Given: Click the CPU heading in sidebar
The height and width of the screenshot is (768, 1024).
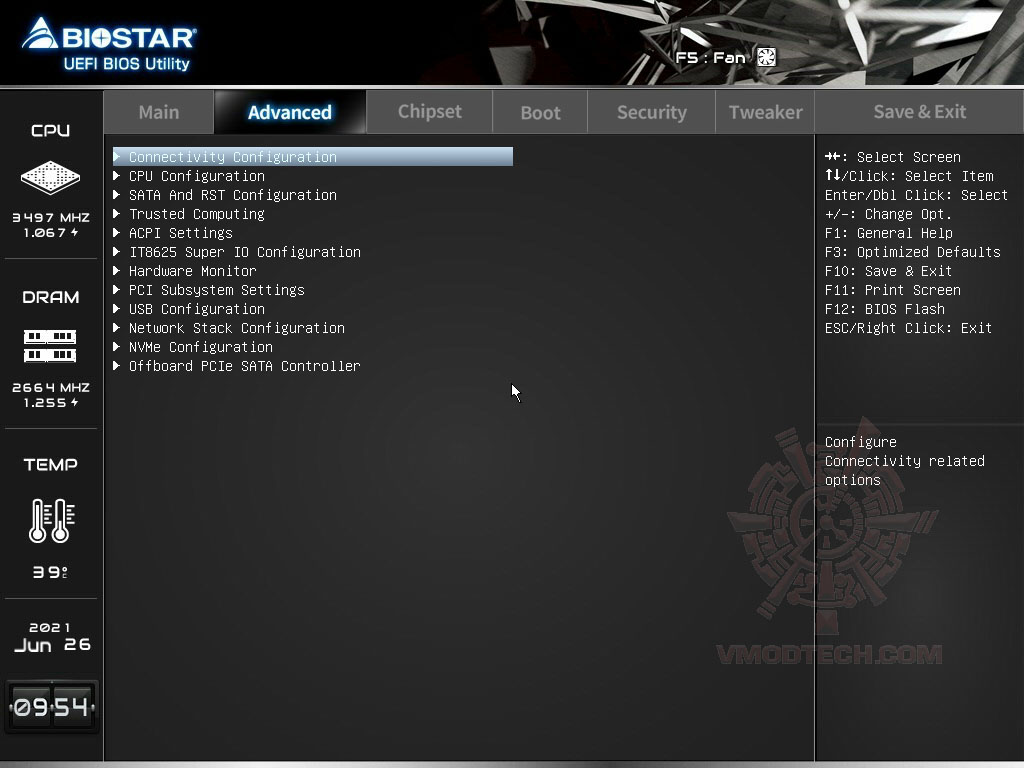Looking at the screenshot, I should click(50, 131).
